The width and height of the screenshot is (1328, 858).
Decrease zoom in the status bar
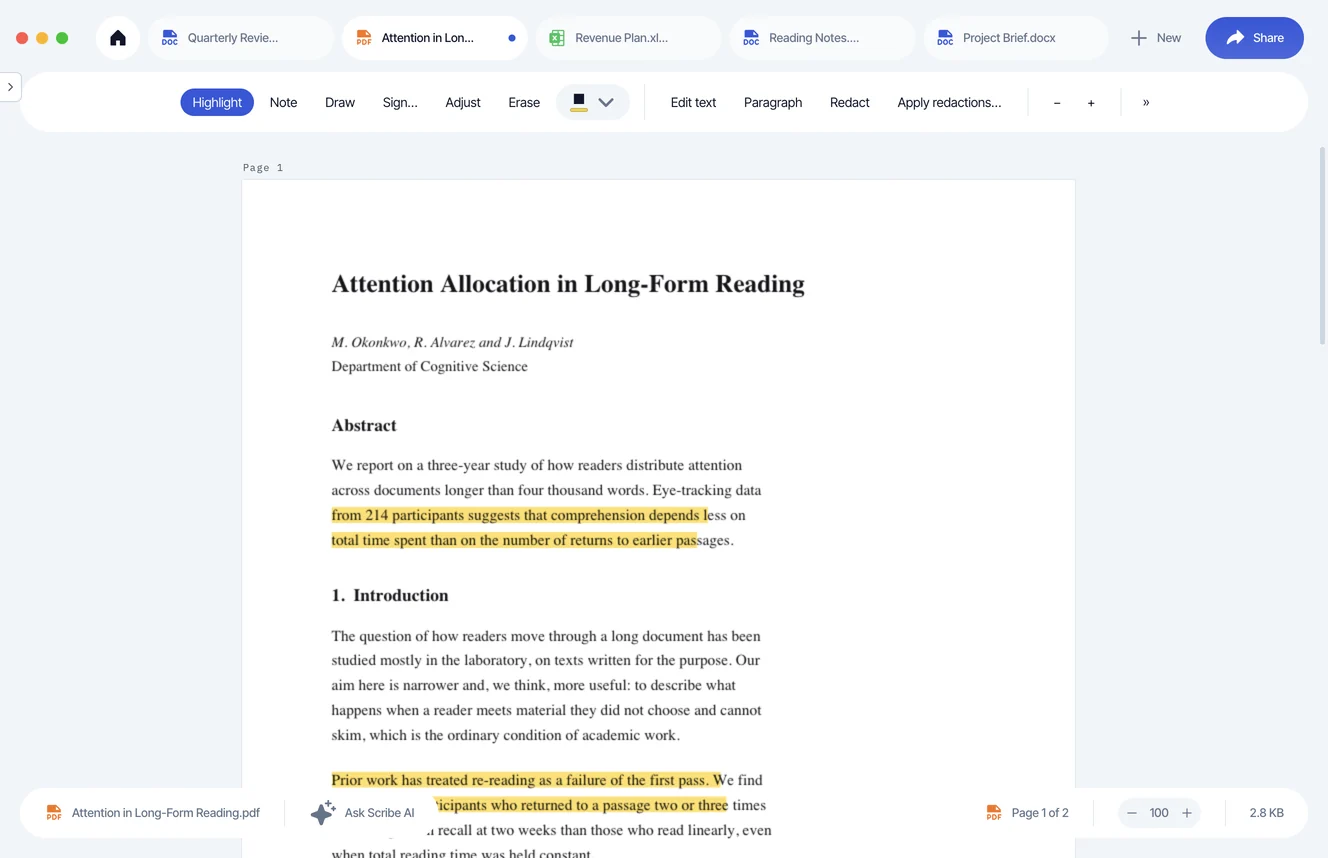coord(1132,813)
